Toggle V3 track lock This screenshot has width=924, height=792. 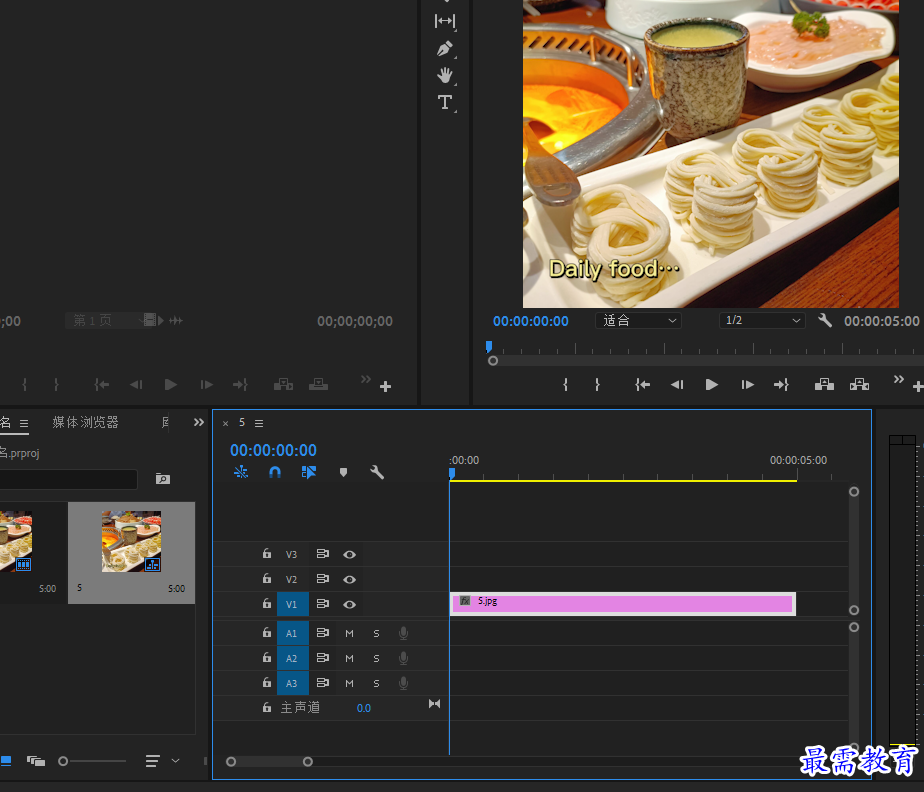267,553
